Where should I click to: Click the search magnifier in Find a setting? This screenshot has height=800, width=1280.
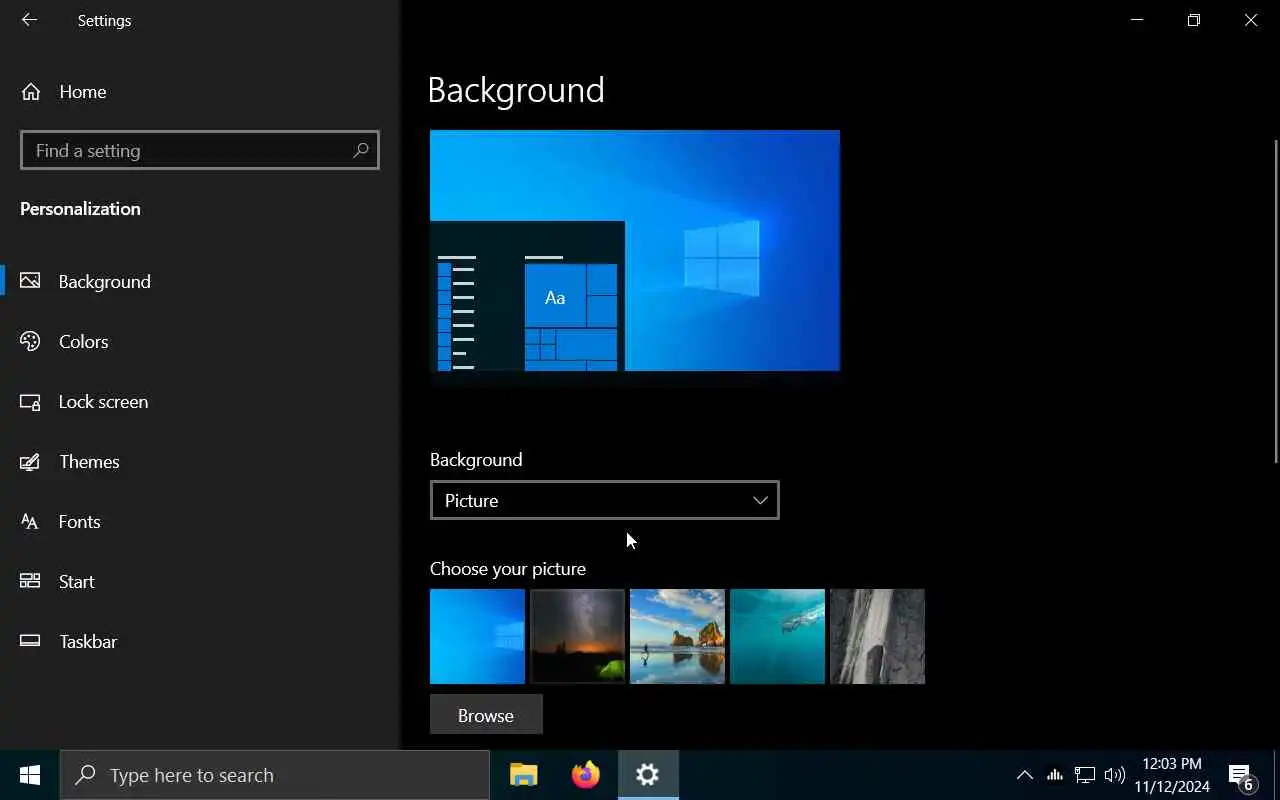click(x=361, y=150)
